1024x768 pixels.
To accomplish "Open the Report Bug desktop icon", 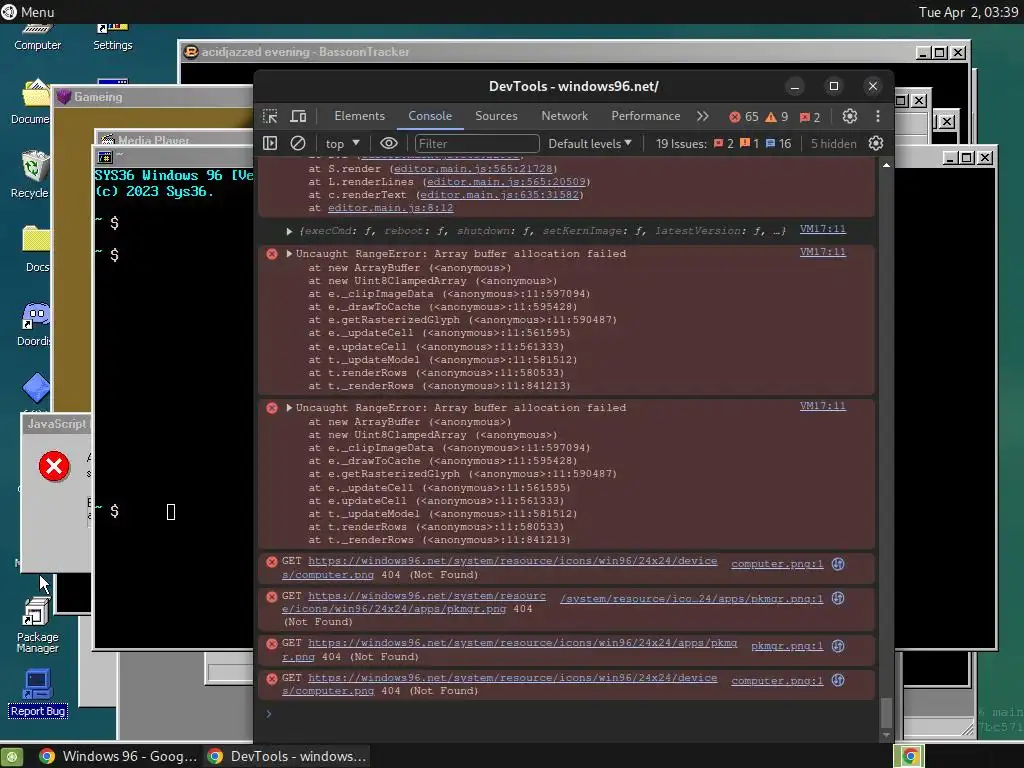I will pyautogui.click(x=37, y=693).
